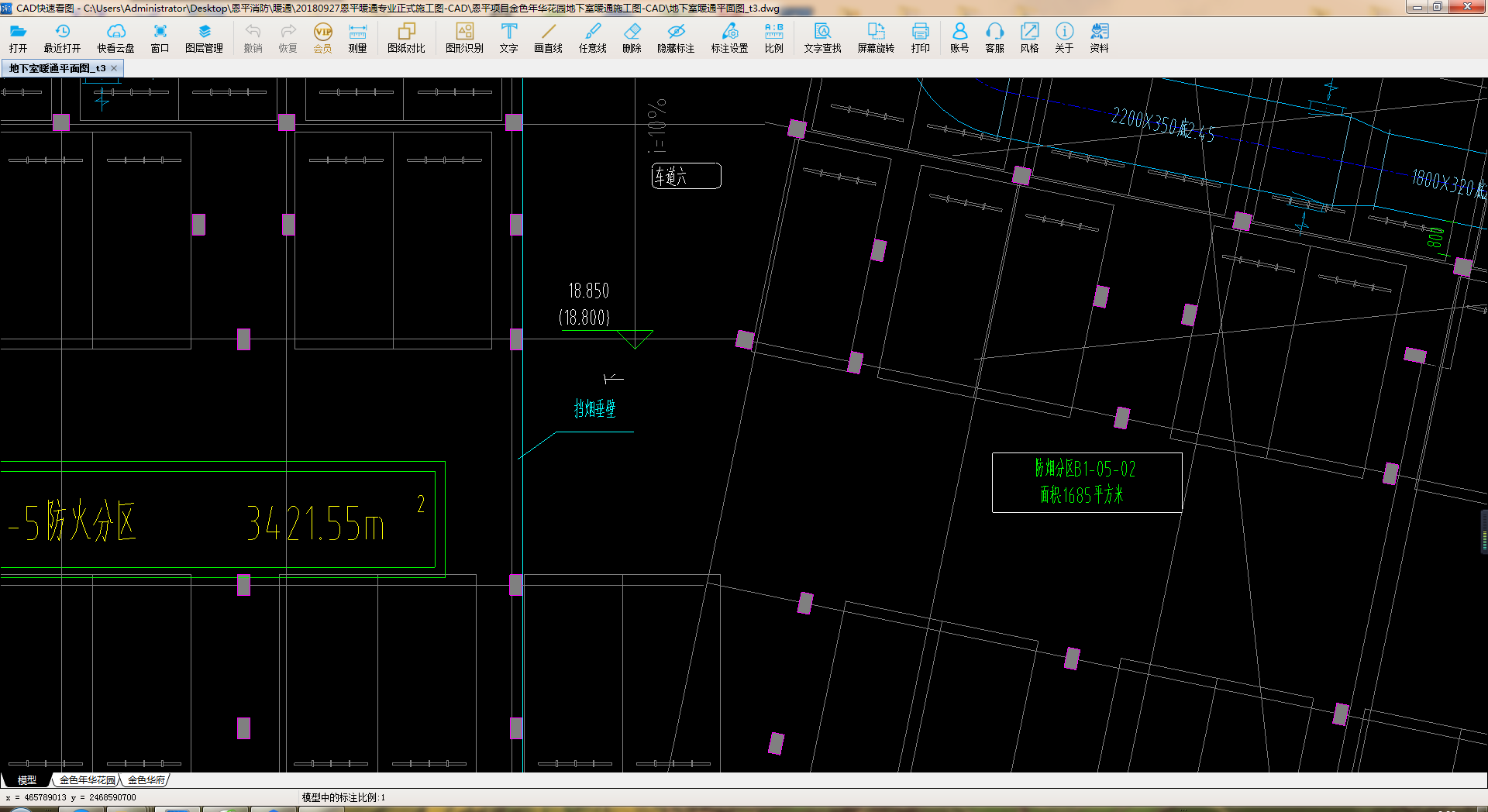Activate the 删除 eraser tool
Screen dimensions: 1488x812
tap(632, 38)
